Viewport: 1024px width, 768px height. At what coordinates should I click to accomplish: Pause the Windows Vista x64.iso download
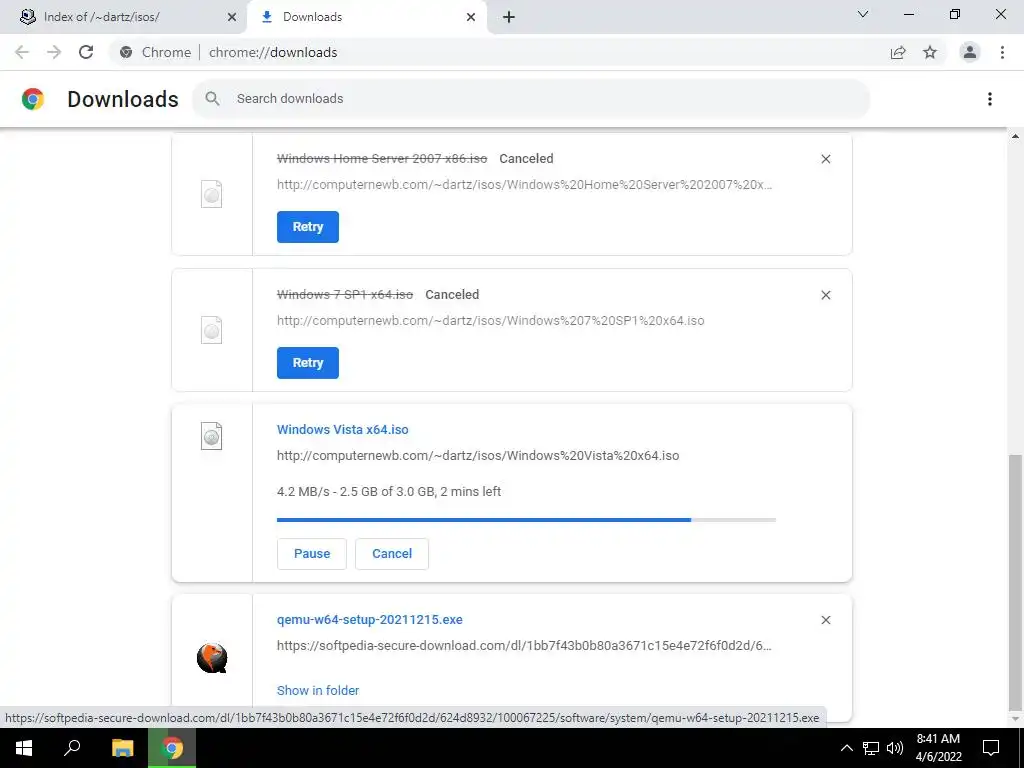click(x=312, y=554)
